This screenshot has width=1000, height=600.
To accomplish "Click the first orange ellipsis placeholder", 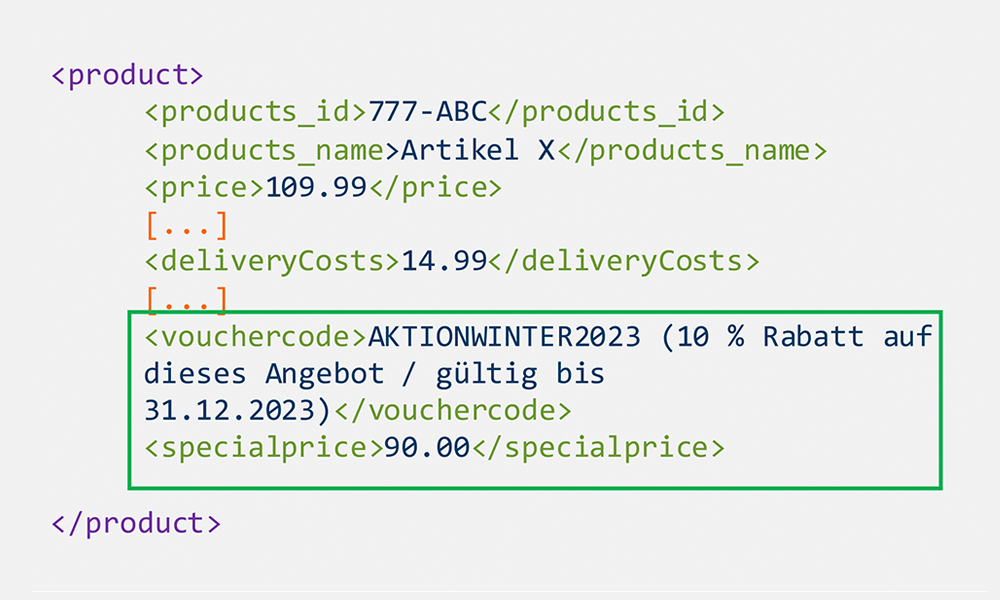I will pos(187,226).
